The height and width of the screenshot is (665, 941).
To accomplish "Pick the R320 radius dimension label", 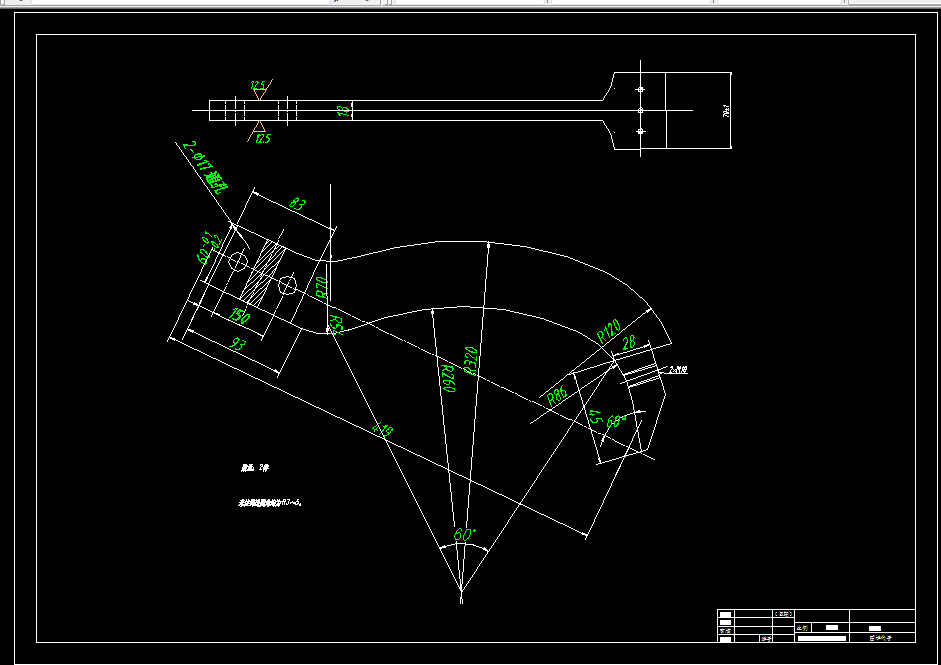I will coord(471,361).
